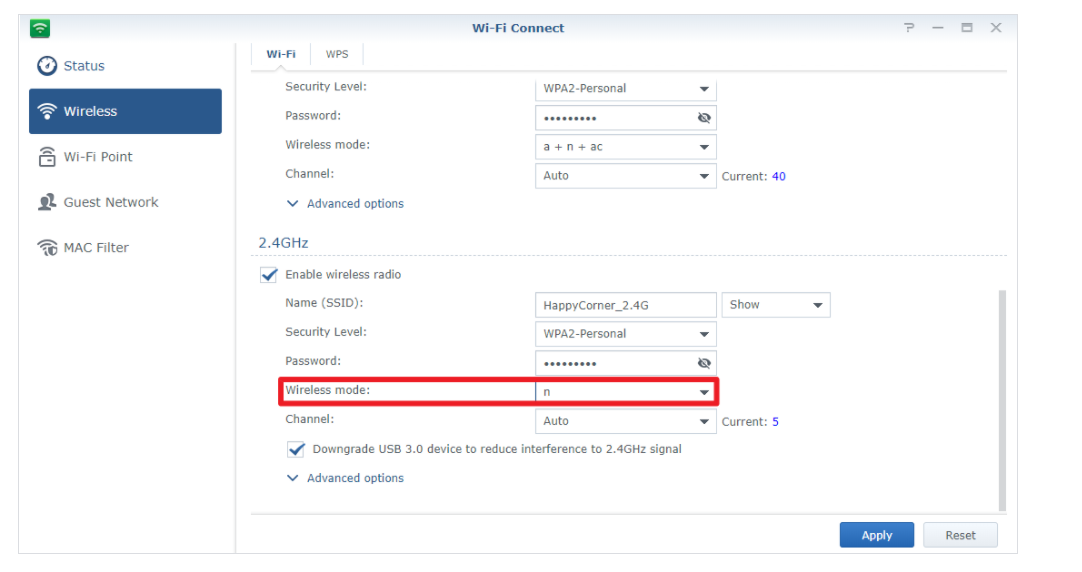Uncheck Enable wireless radio for 2.4GHz
The height and width of the screenshot is (572, 1082).
tap(269, 275)
